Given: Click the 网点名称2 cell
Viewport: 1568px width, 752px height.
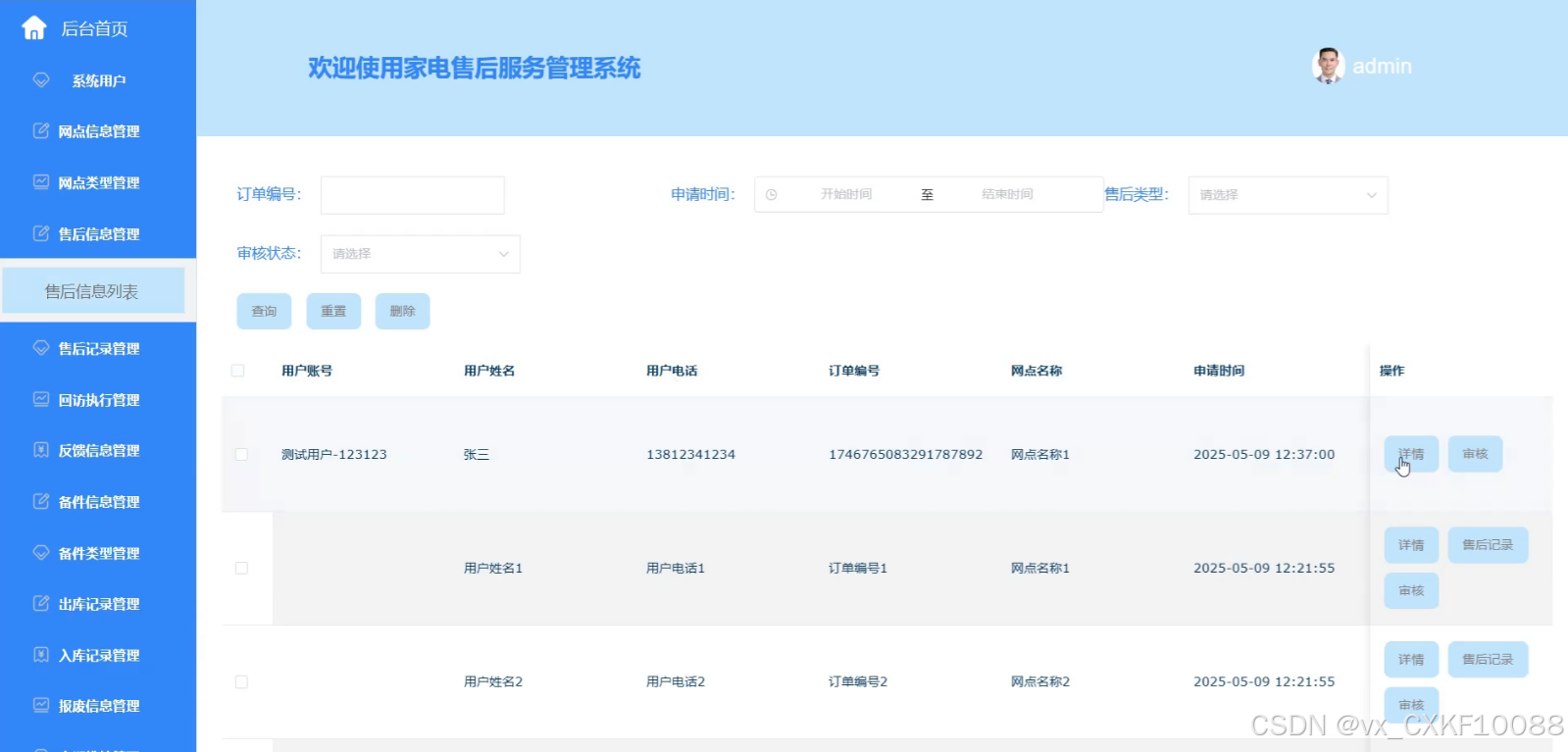Looking at the screenshot, I should point(1040,681).
